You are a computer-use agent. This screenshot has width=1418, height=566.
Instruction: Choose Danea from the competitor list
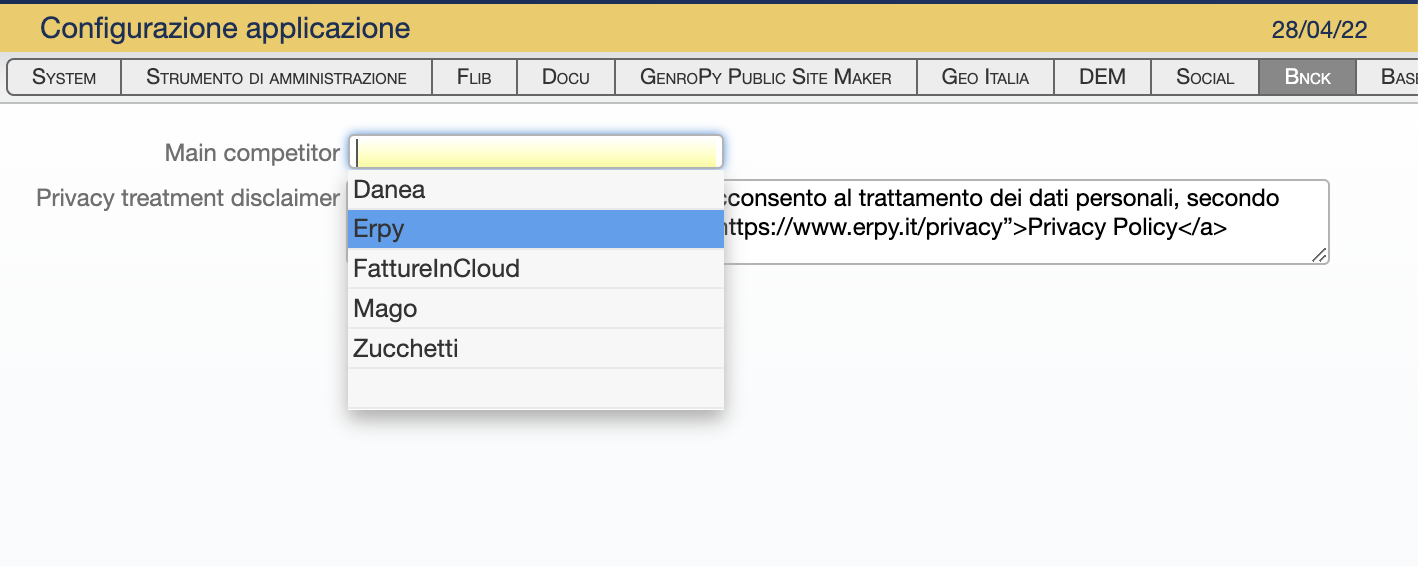click(535, 189)
